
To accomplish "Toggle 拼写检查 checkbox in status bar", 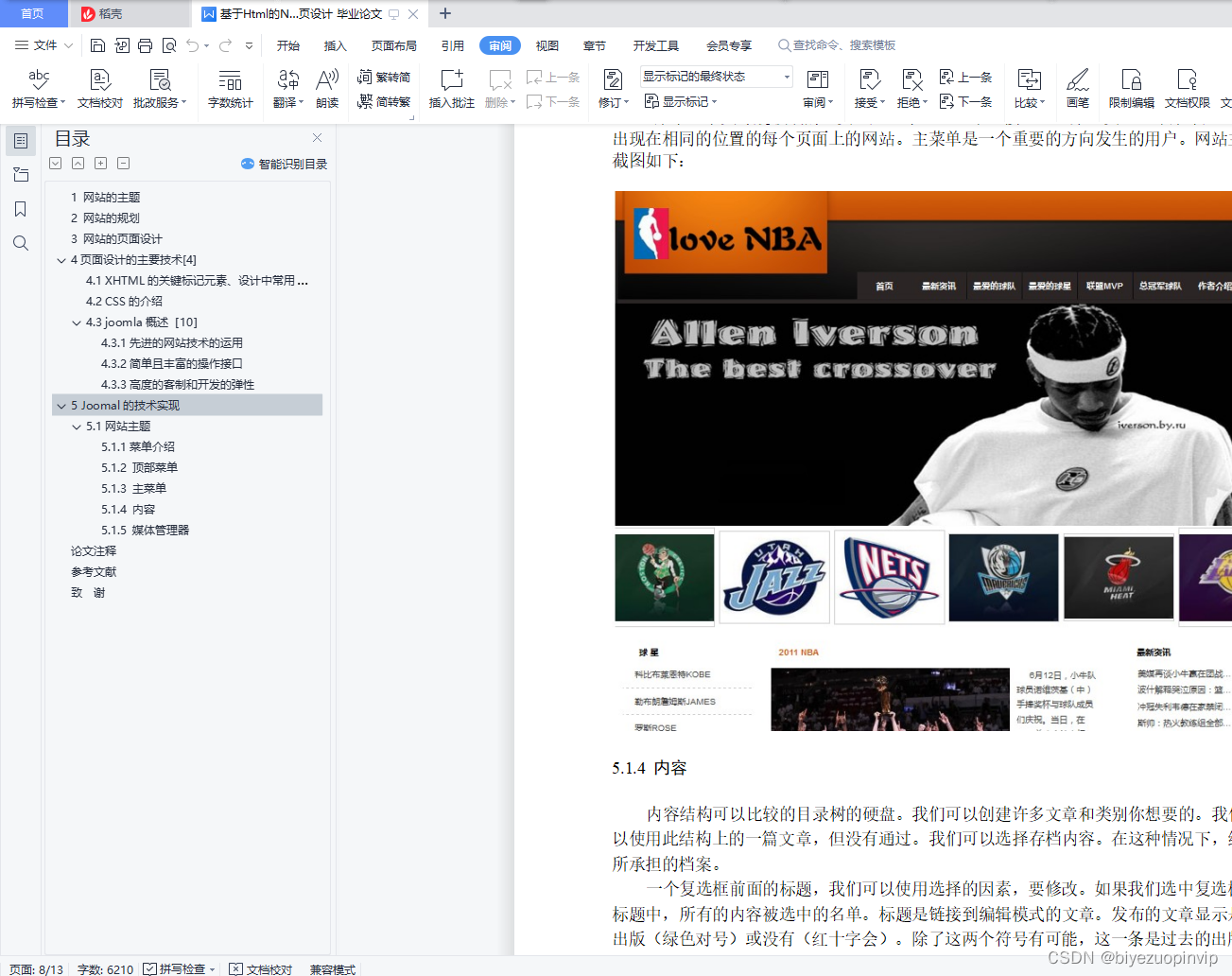I will (150, 968).
